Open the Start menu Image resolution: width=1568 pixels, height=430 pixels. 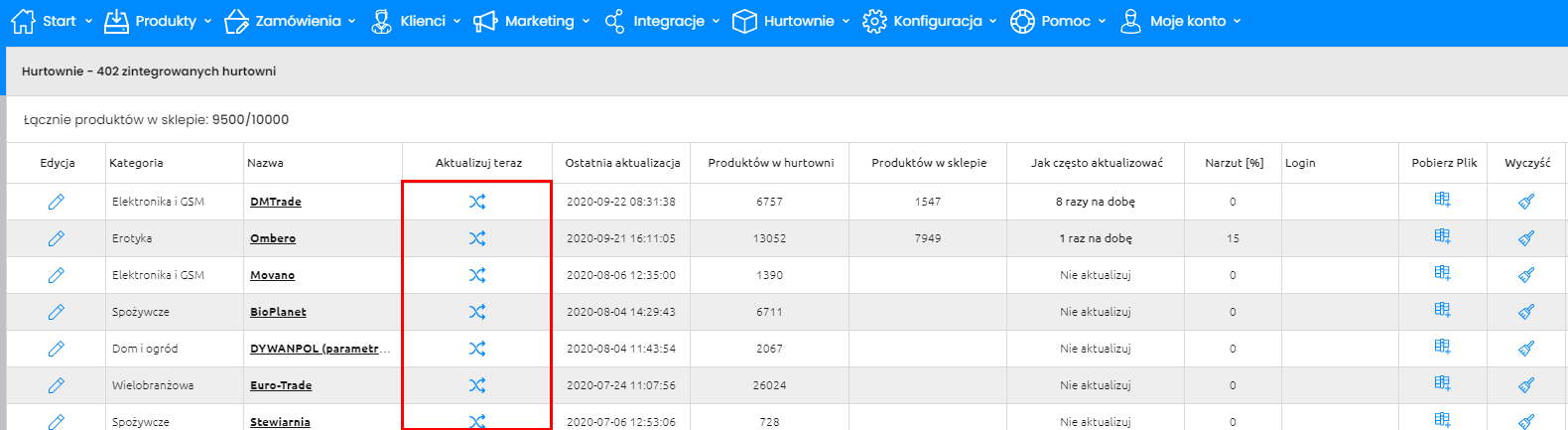click(52, 21)
